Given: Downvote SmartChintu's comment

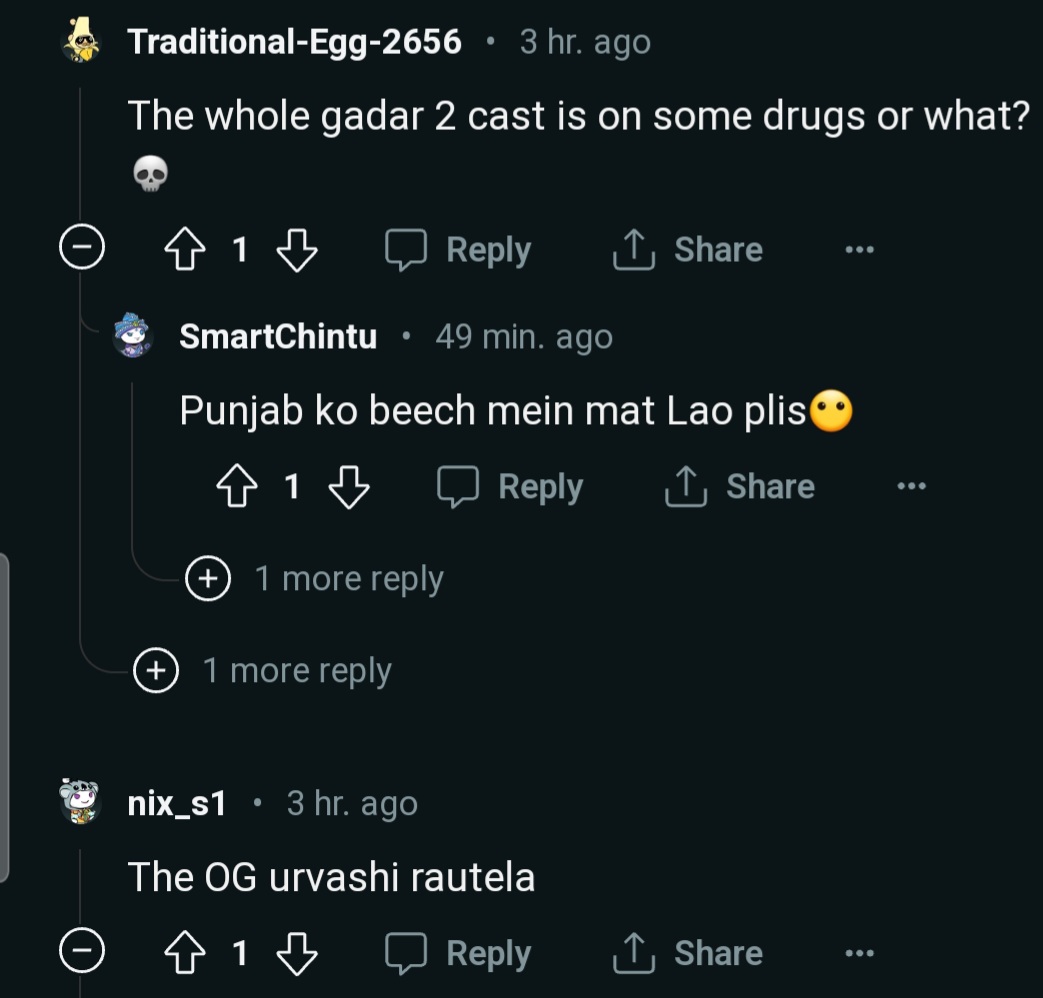Looking at the screenshot, I should [x=348, y=487].
